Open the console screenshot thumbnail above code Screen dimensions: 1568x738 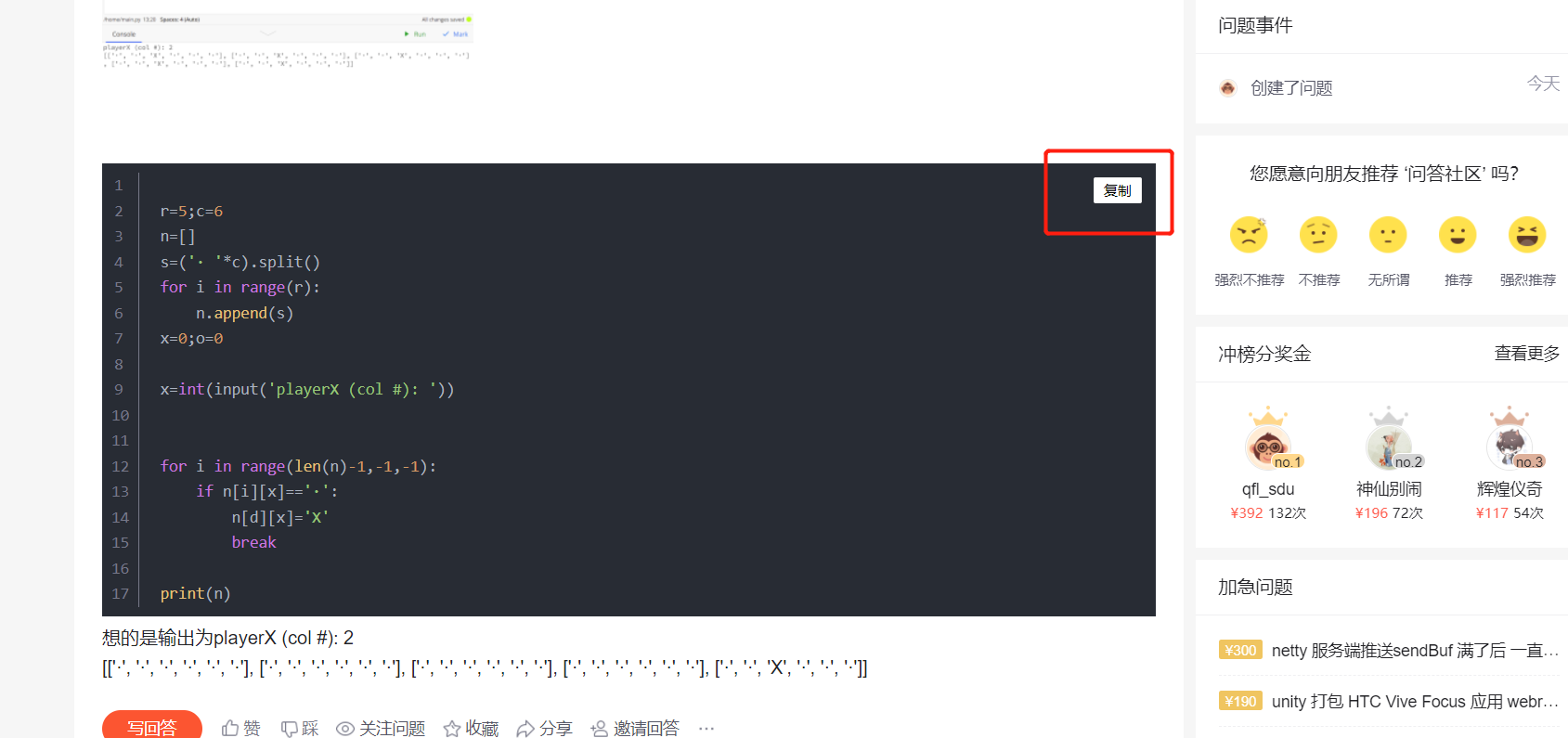[288, 41]
